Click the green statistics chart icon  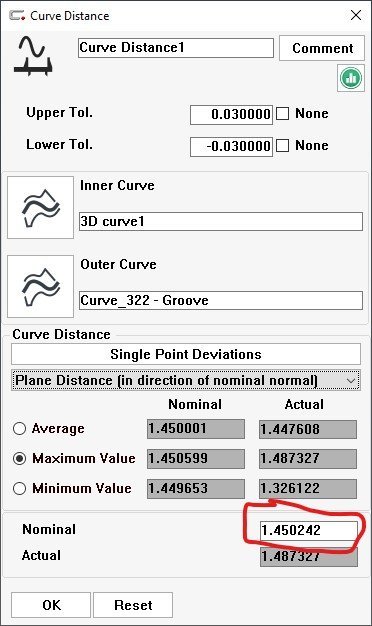coord(351,78)
